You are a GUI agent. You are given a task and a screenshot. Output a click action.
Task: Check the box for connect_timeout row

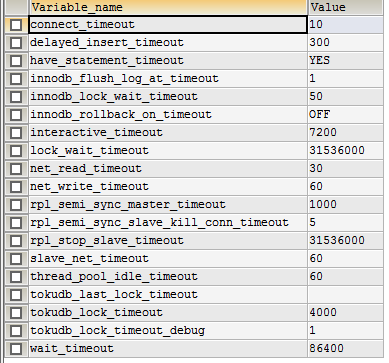[16, 25]
